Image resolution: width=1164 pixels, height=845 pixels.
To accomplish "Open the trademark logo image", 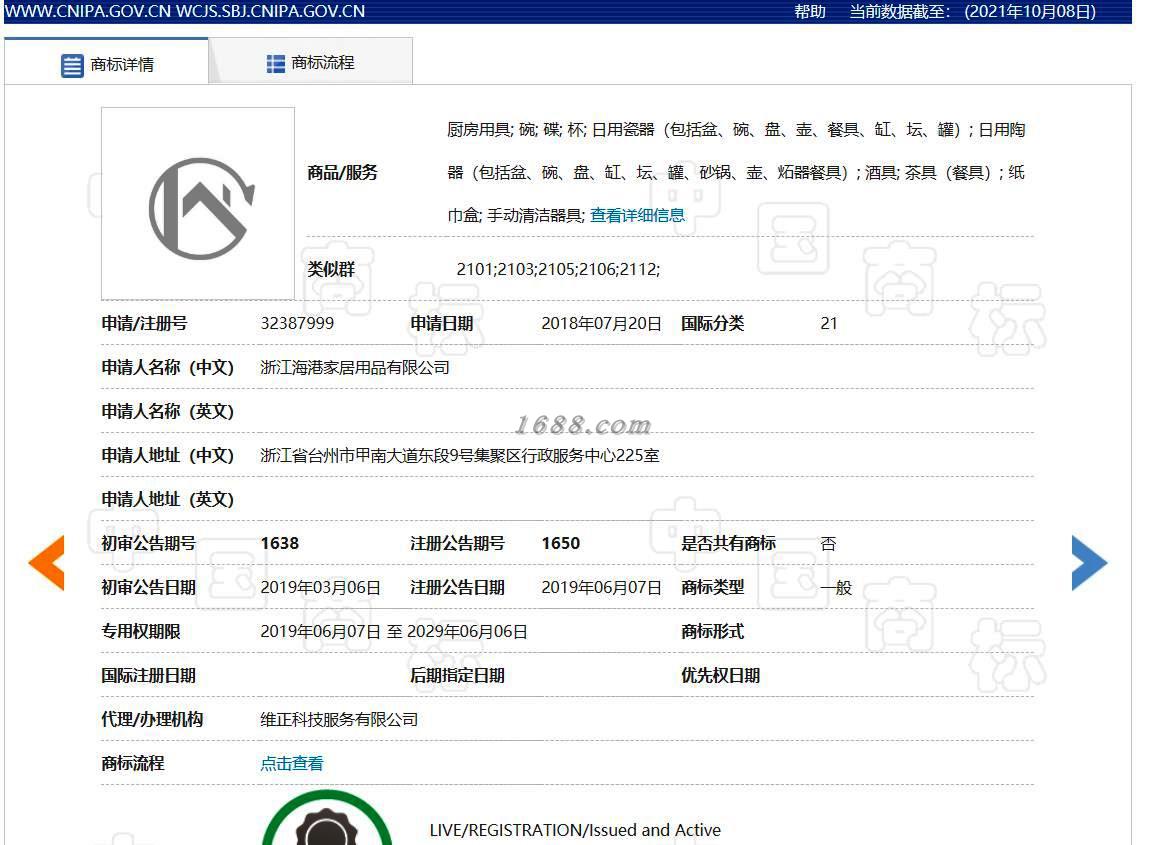I will [198, 203].
